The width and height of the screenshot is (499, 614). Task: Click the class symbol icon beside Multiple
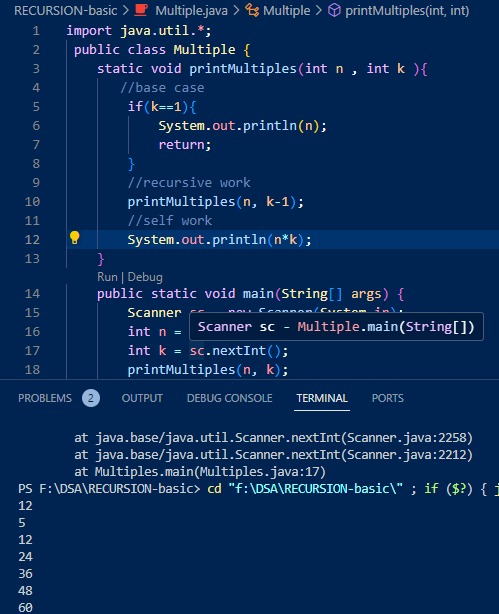tap(252, 11)
